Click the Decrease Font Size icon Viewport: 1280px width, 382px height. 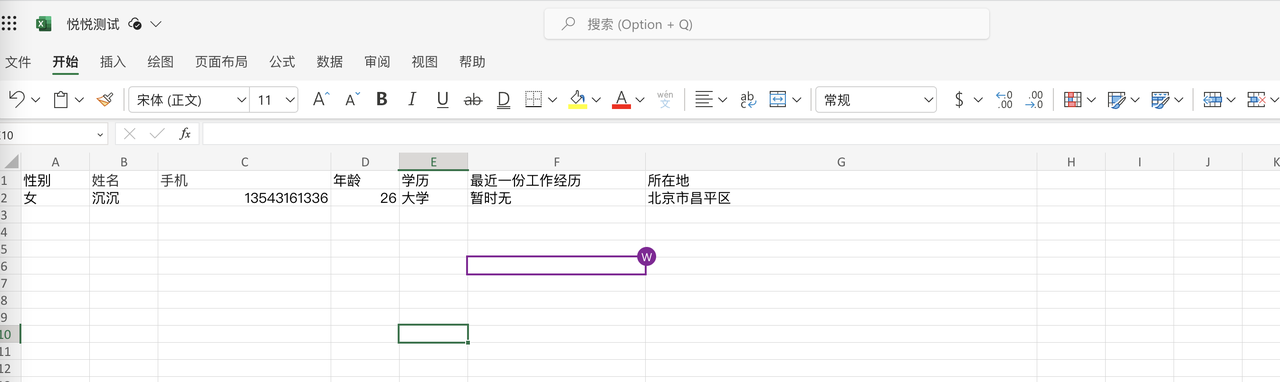[352, 99]
